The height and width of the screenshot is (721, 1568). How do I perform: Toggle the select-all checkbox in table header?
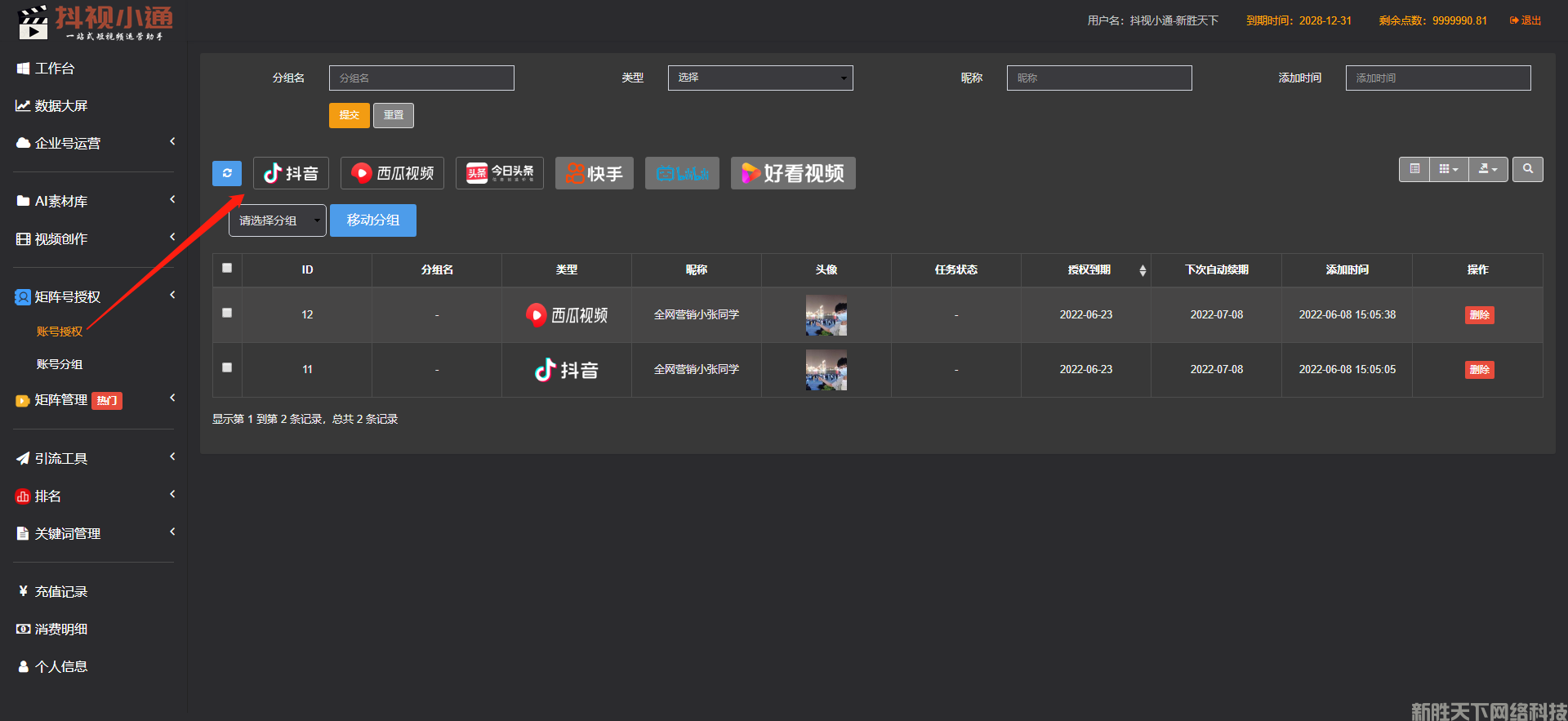click(227, 268)
